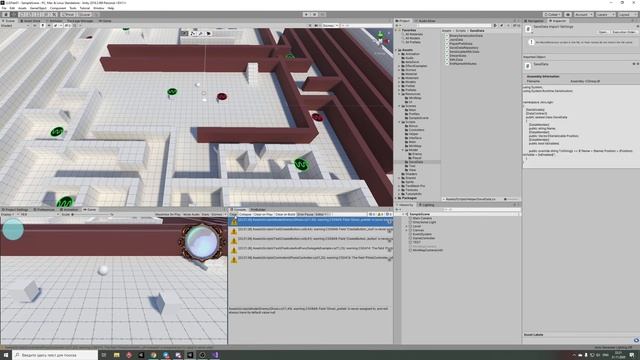Click the Execution Order button
640x360 pixels.
tap(624, 32)
